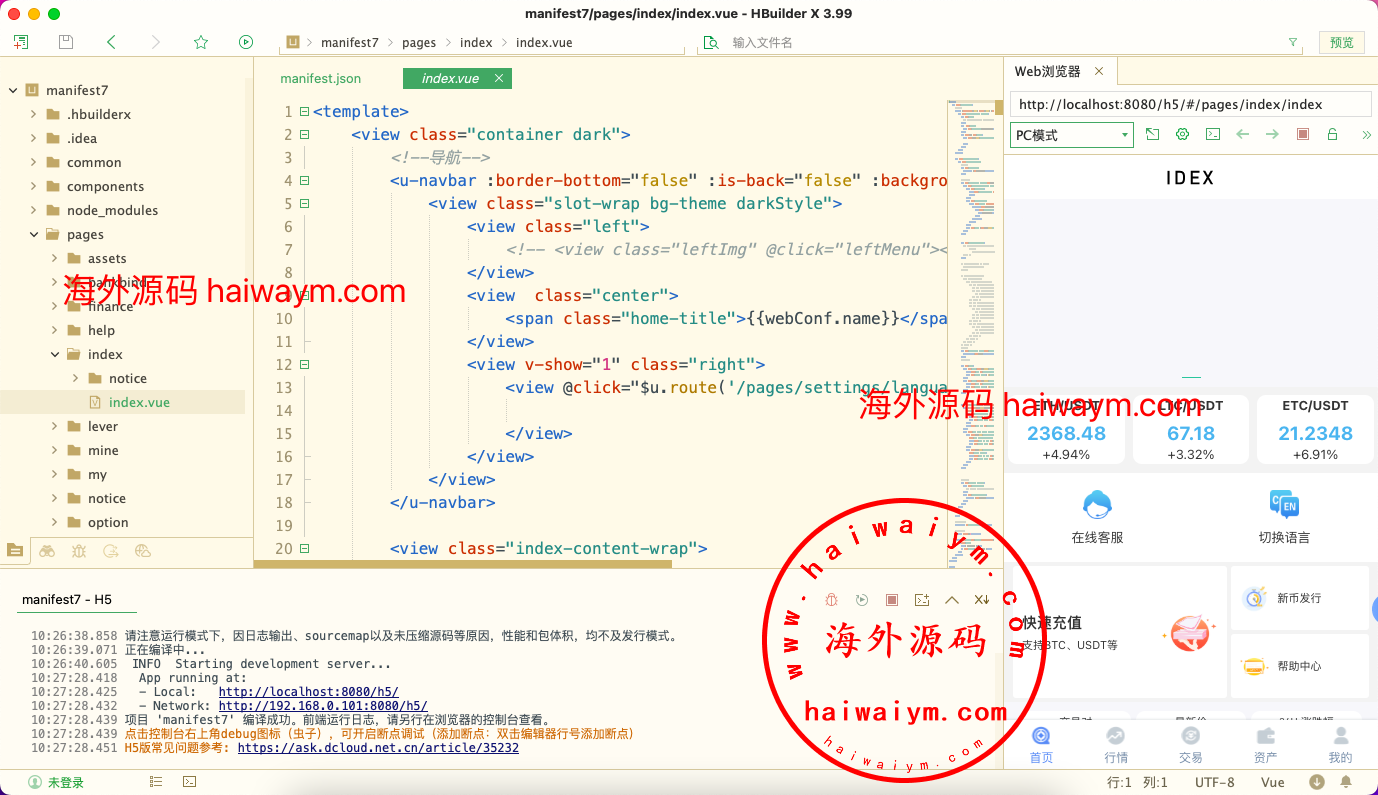Expand the components folder in tree

(x=34, y=186)
